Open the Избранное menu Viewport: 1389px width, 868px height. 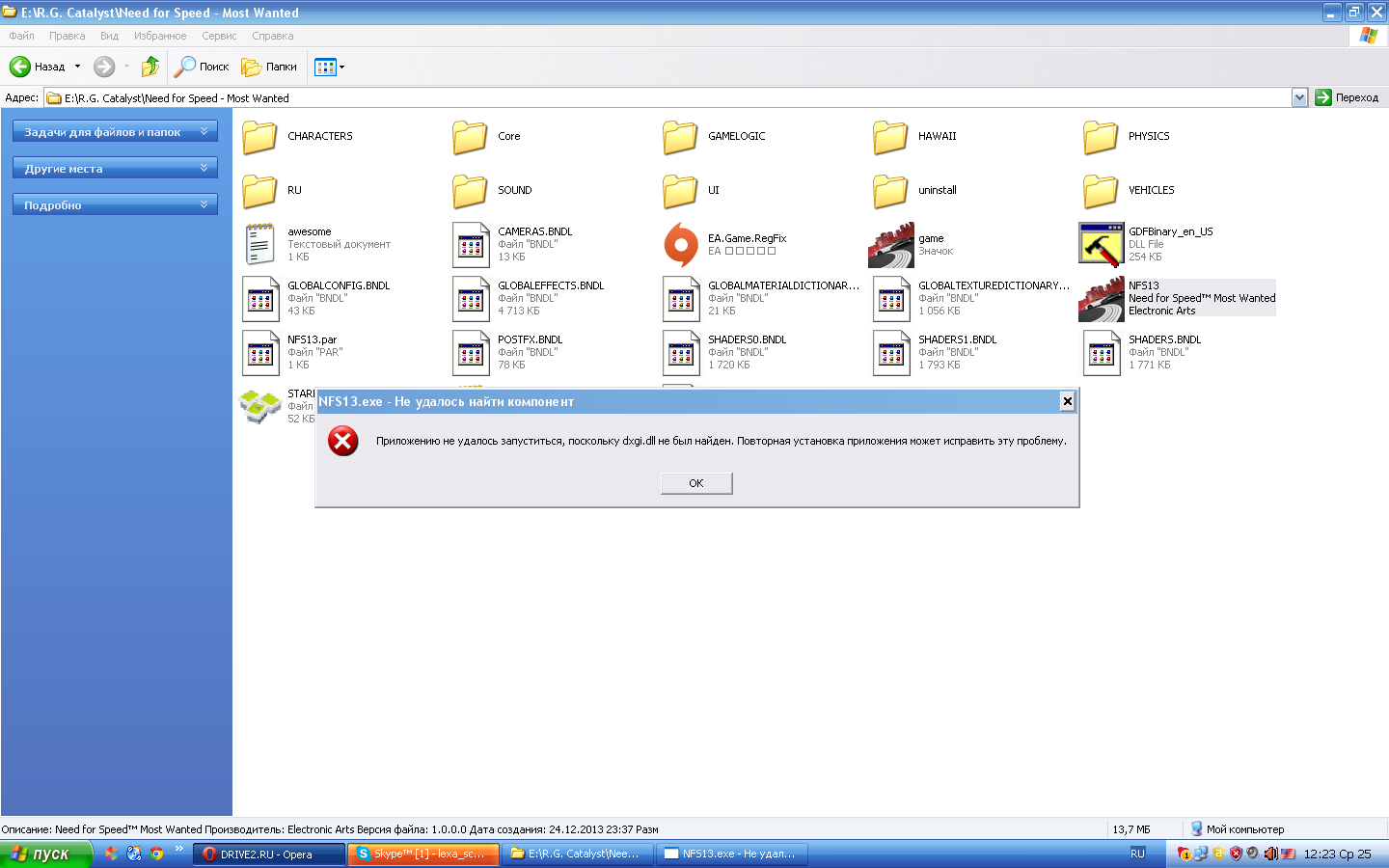click(x=160, y=36)
